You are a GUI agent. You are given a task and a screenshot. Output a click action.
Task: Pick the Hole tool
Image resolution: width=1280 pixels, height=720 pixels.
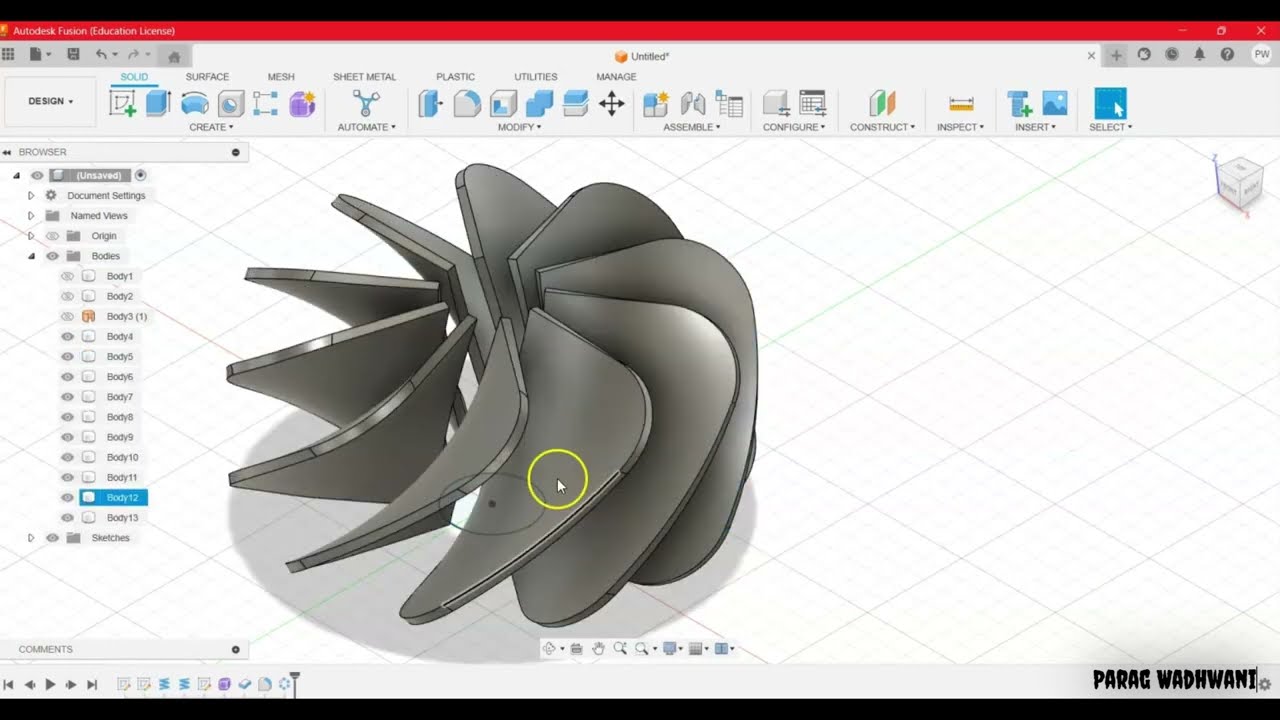(x=230, y=103)
